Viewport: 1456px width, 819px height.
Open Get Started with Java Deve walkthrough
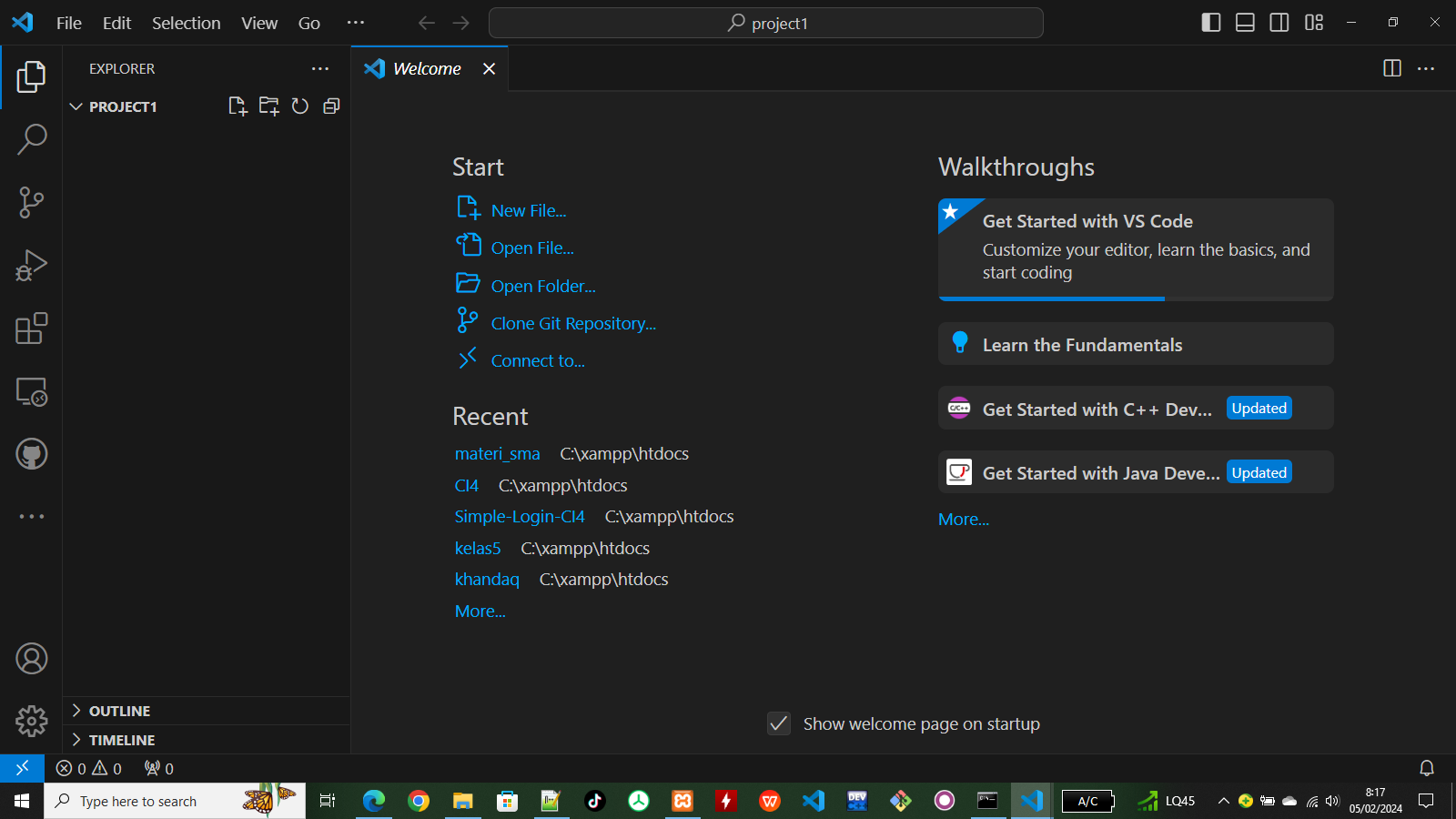(x=1136, y=472)
